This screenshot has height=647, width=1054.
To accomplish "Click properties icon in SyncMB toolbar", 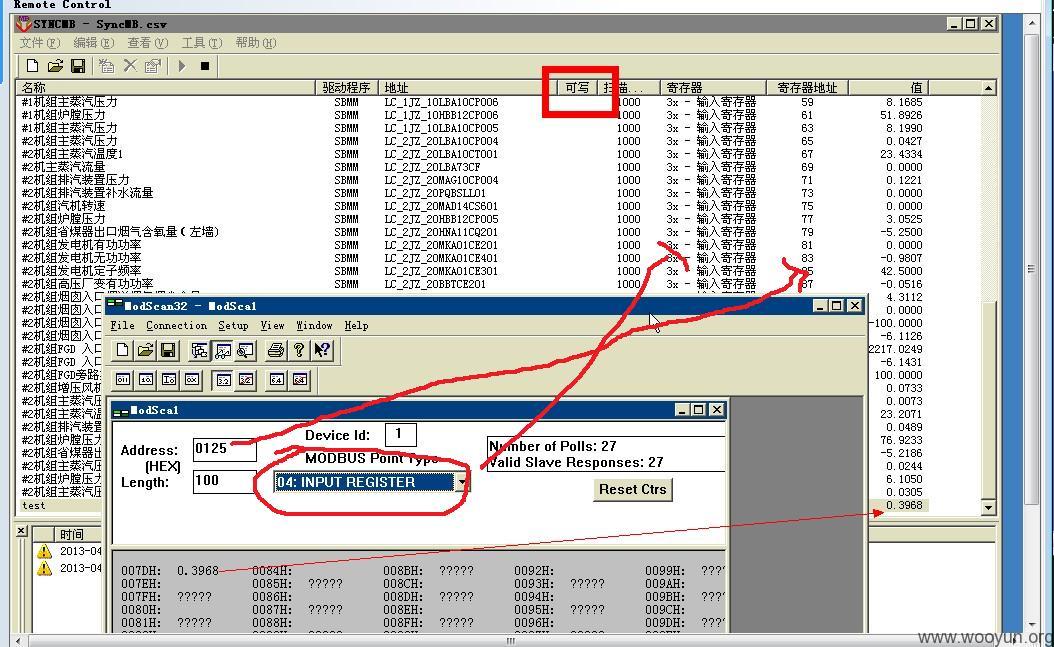I will coord(153,66).
